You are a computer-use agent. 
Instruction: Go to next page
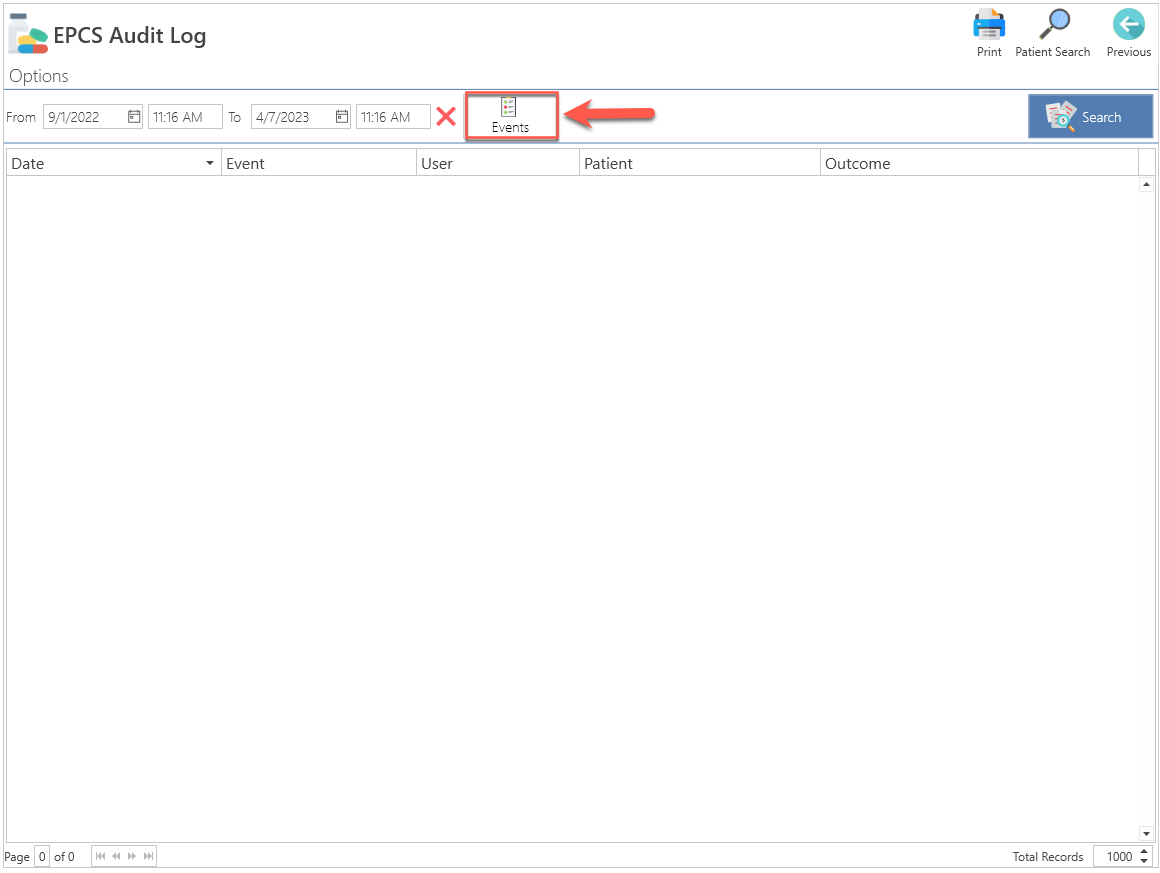coord(132,857)
